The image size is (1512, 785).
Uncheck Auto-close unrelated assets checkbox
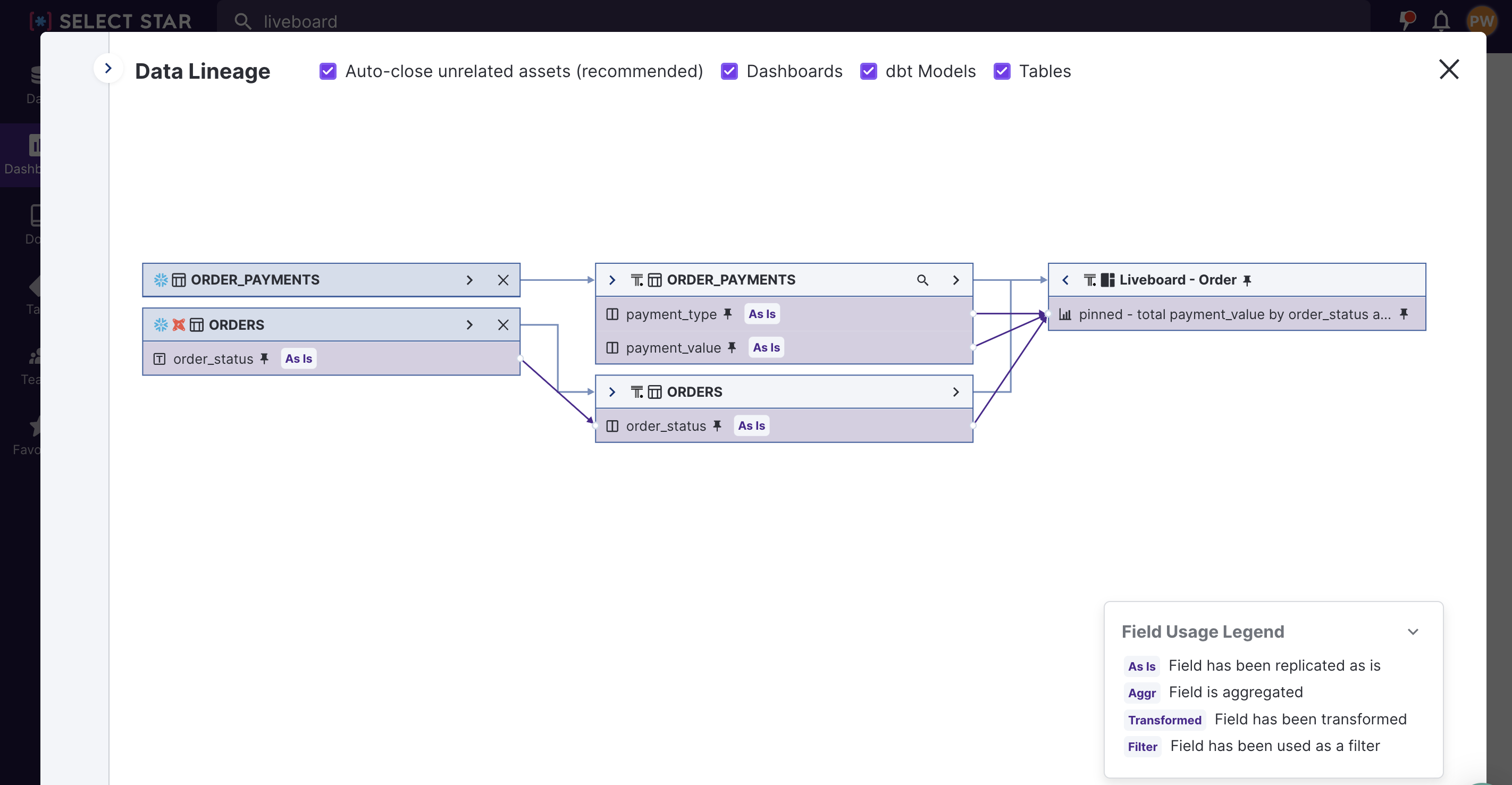click(x=327, y=71)
